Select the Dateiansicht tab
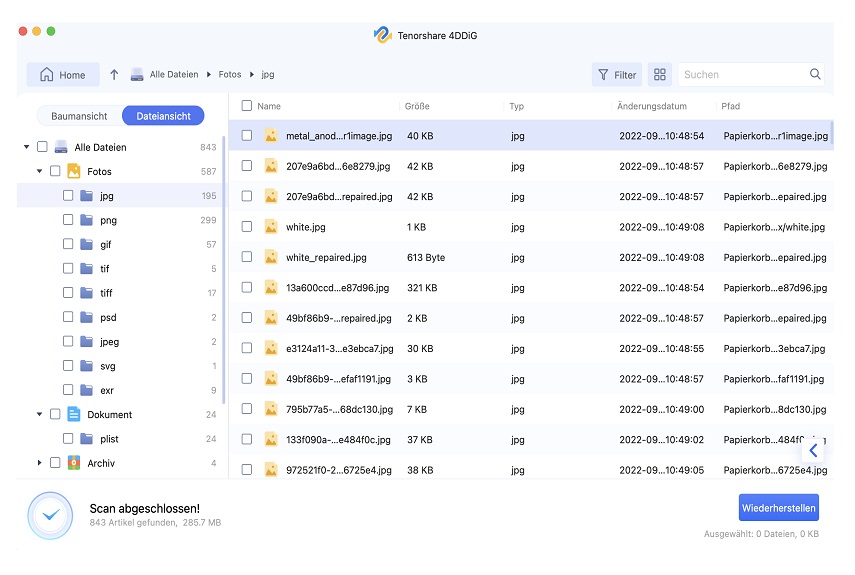This screenshot has width=855, height=575. 163,116
